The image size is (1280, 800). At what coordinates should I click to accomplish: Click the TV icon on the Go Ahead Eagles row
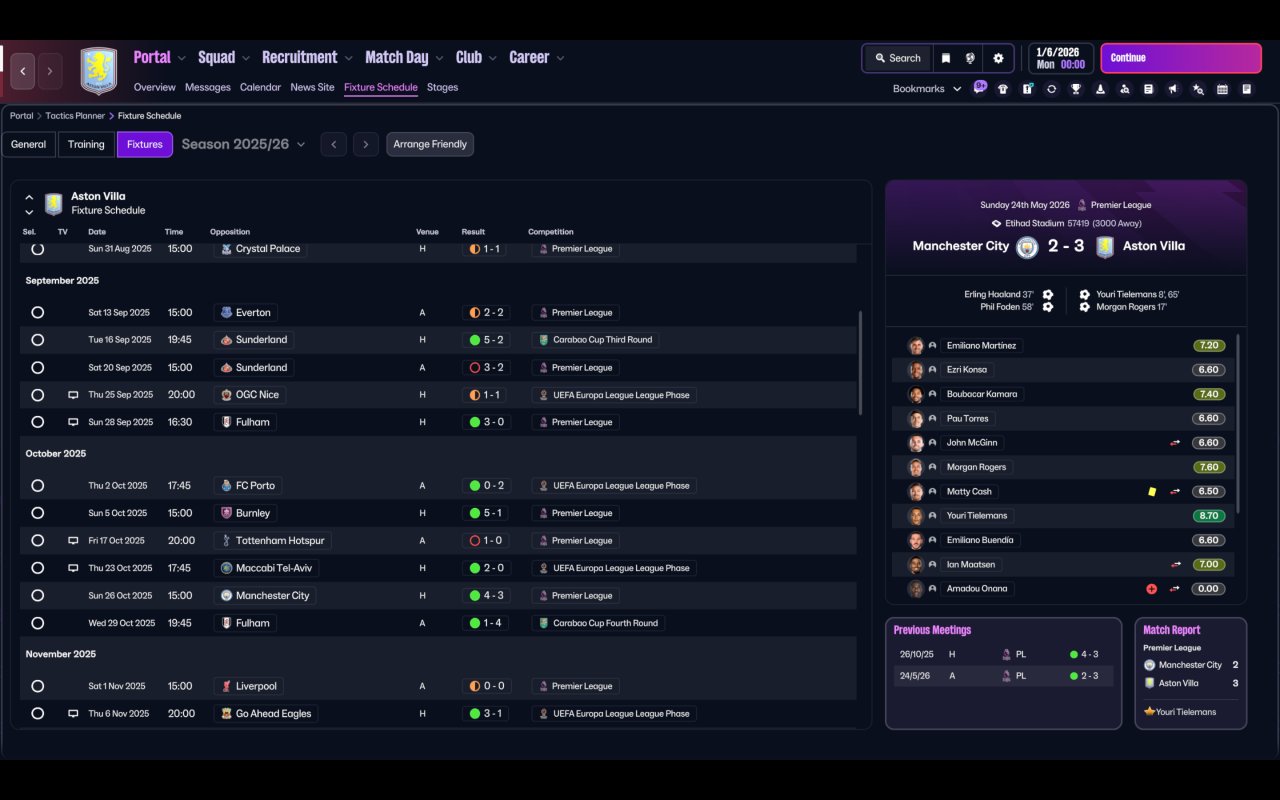click(73, 714)
